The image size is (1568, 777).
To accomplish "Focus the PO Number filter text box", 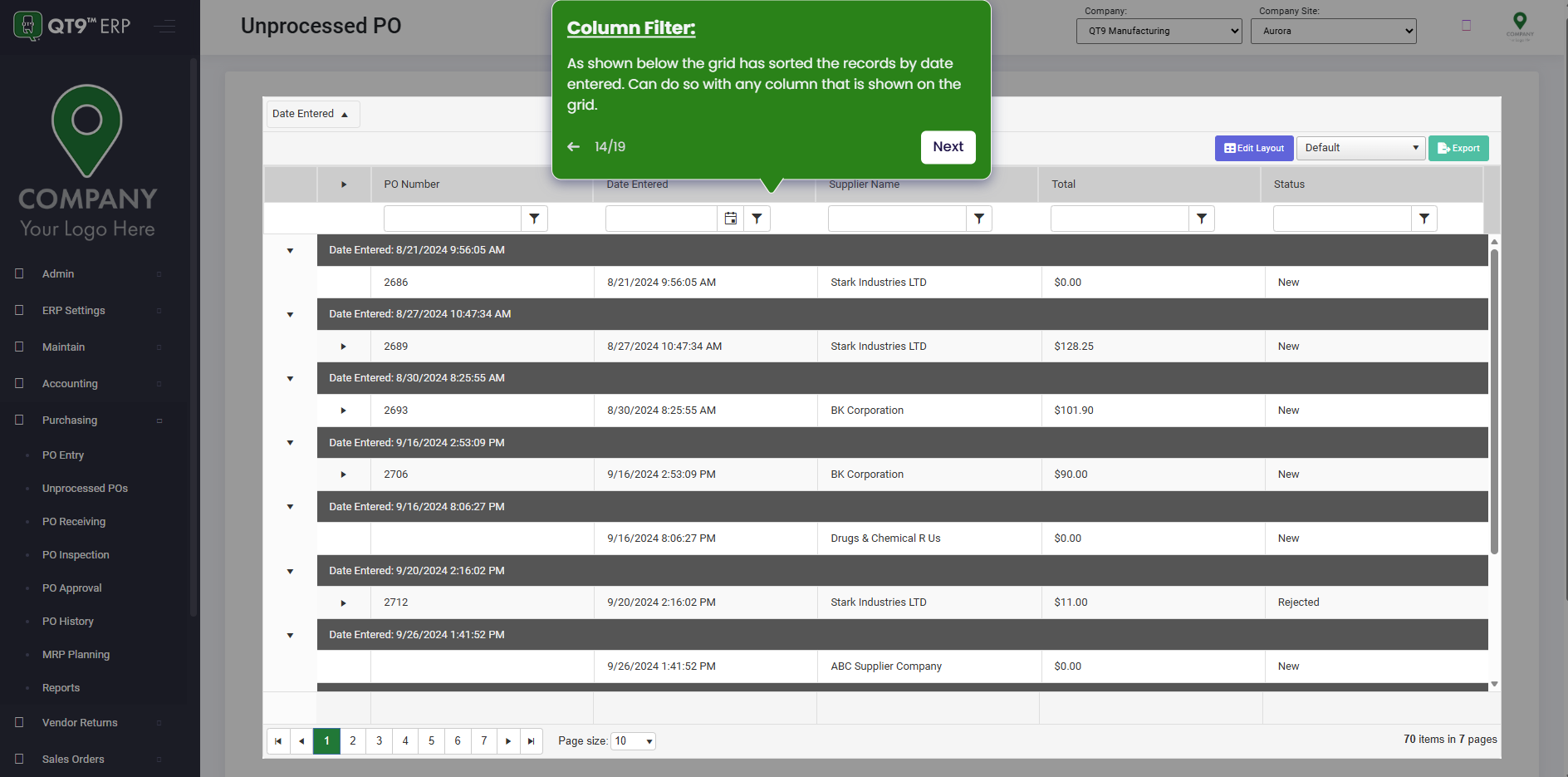I will [x=453, y=219].
